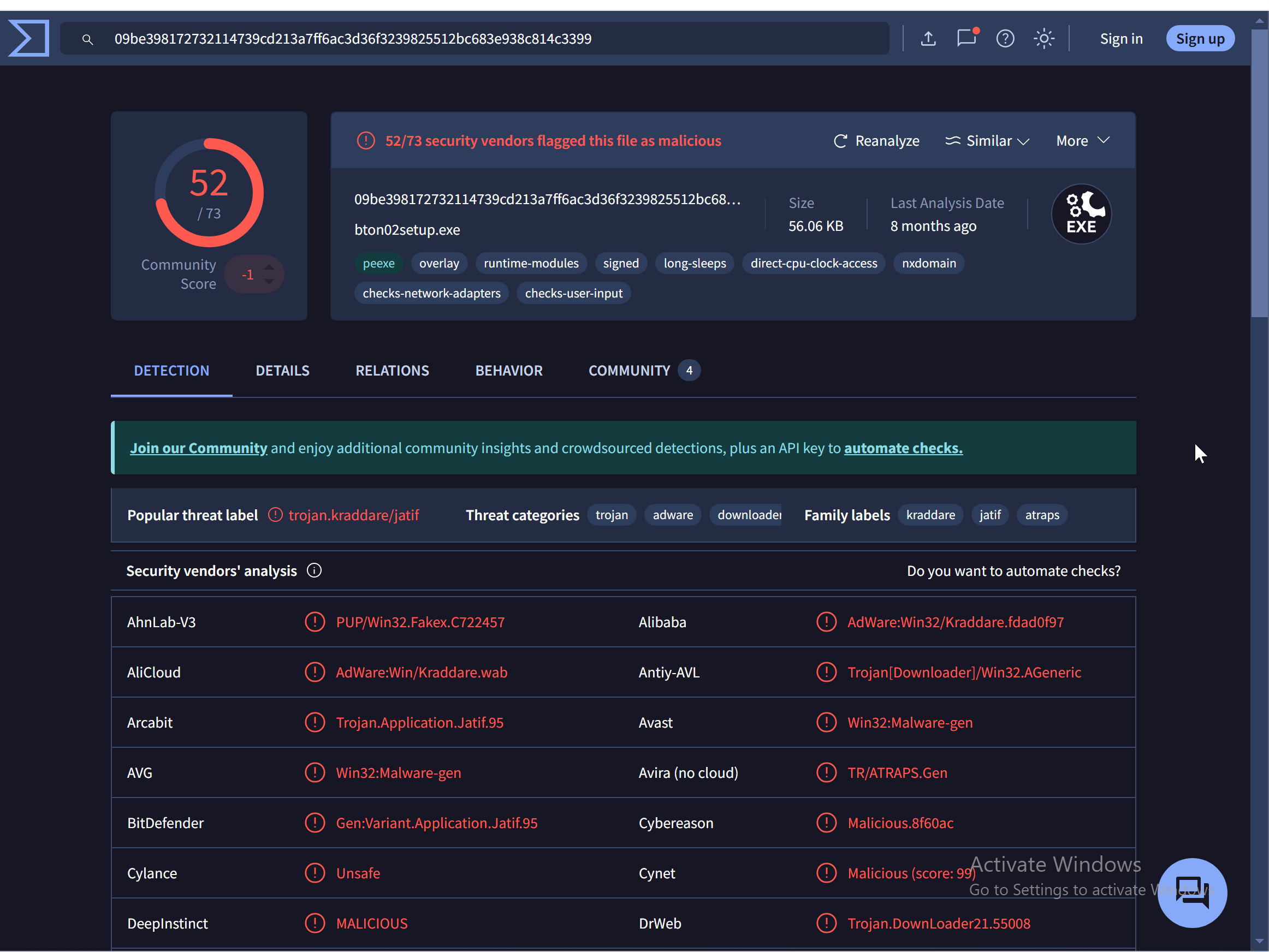The width and height of the screenshot is (1269, 952).
Task: Click 'Do you want to automate checks?'
Action: click(1013, 570)
